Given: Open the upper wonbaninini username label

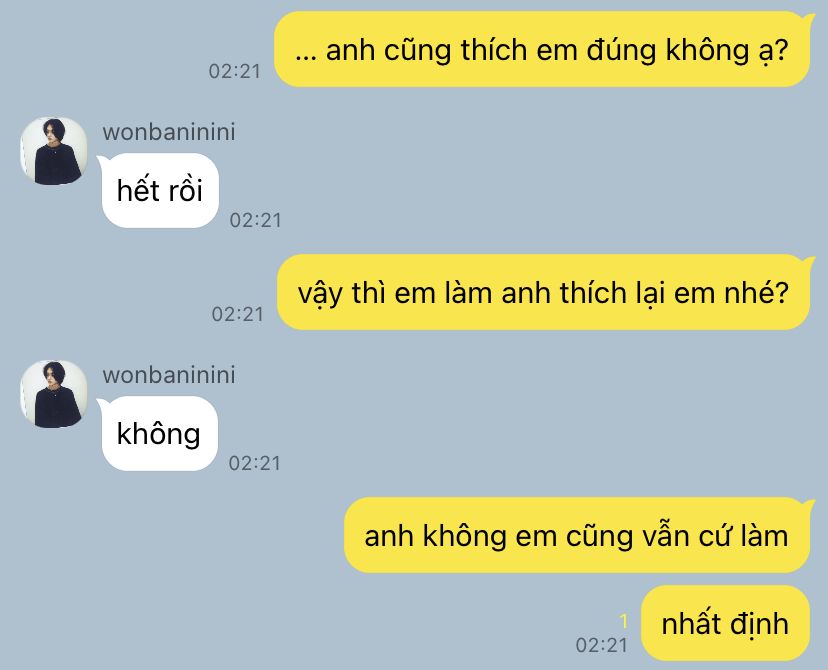Looking at the screenshot, I should [169, 132].
